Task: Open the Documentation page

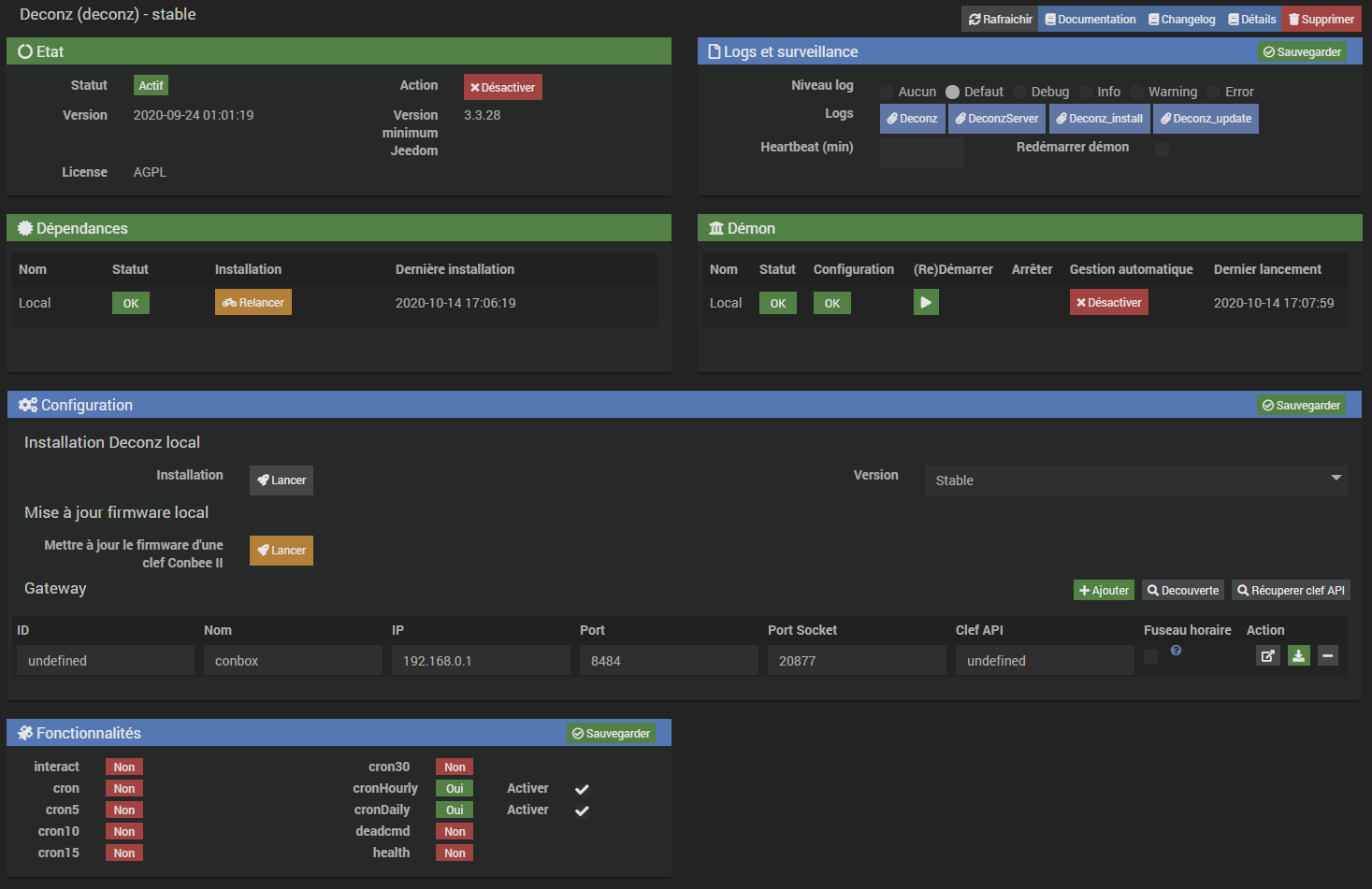Action: (1090, 19)
